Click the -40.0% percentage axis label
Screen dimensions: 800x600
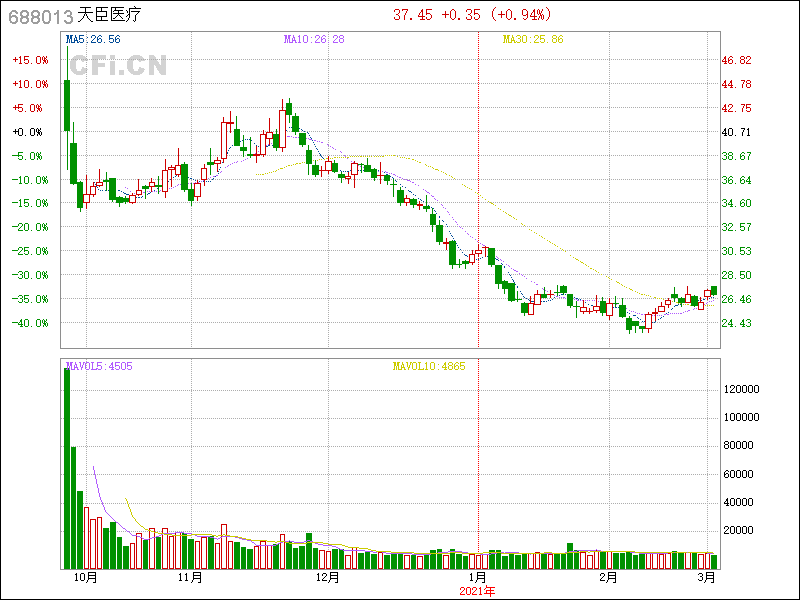tap(28, 323)
